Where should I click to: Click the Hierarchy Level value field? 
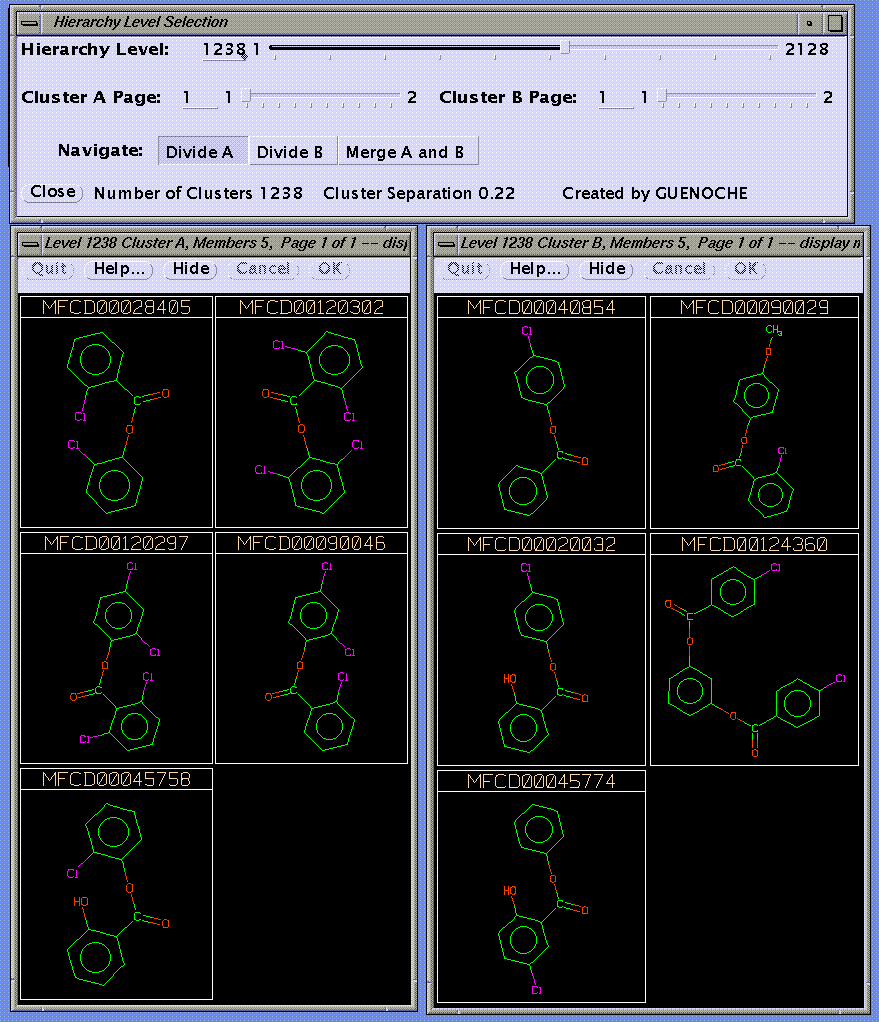click(224, 49)
